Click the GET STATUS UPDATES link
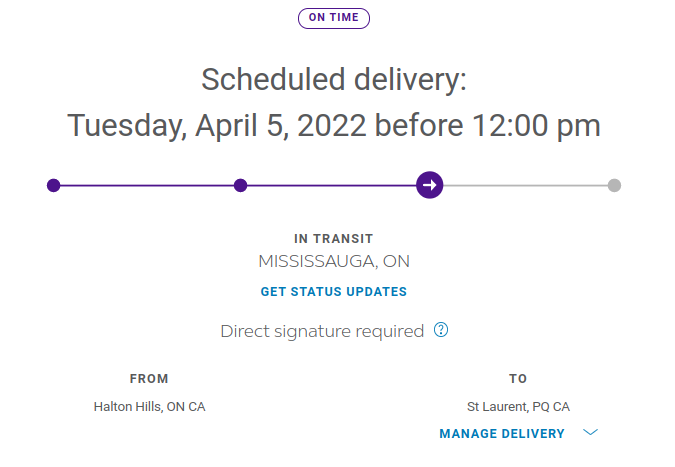This screenshot has width=675, height=467. click(x=334, y=292)
